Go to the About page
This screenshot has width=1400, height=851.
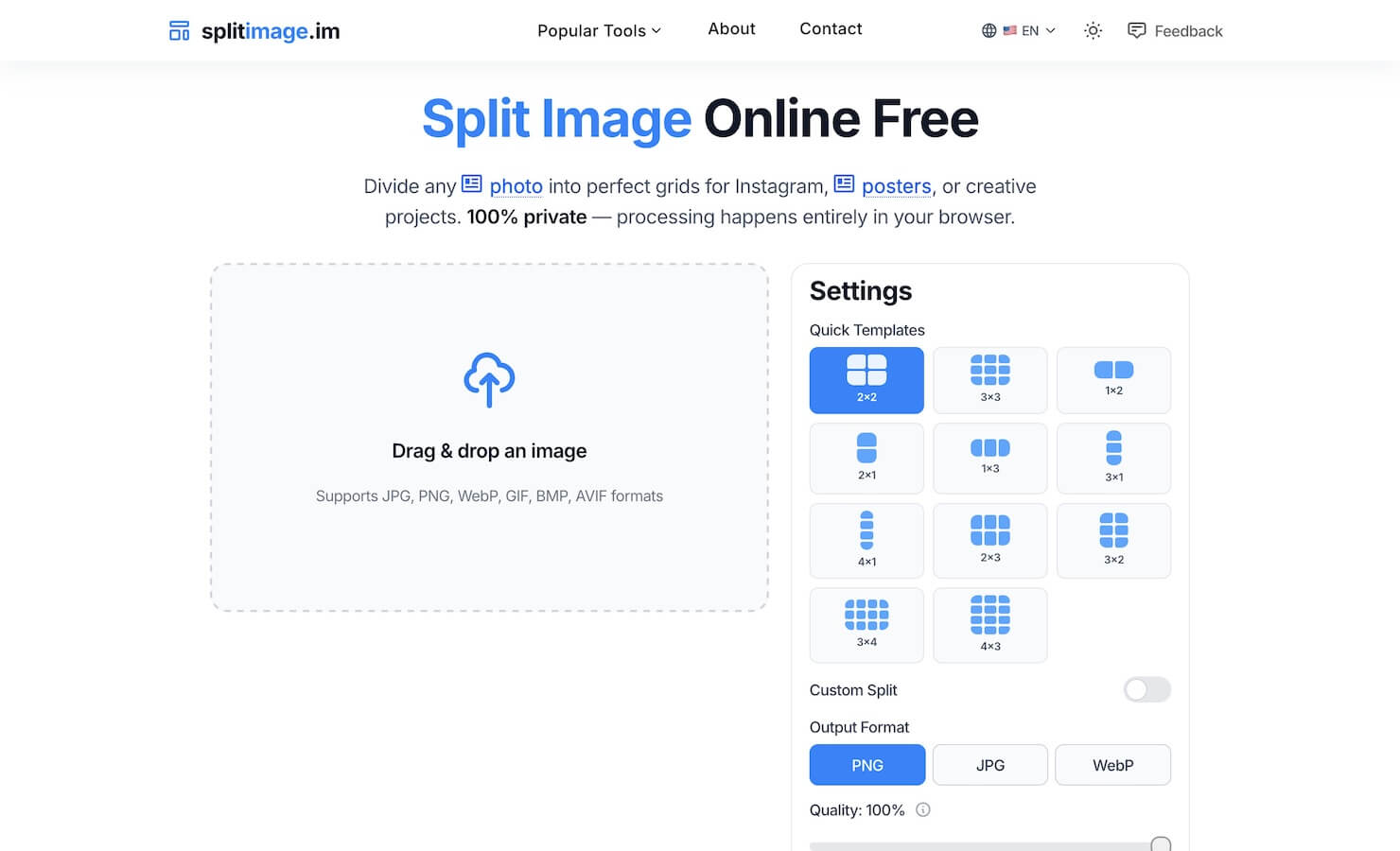click(x=731, y=29)
